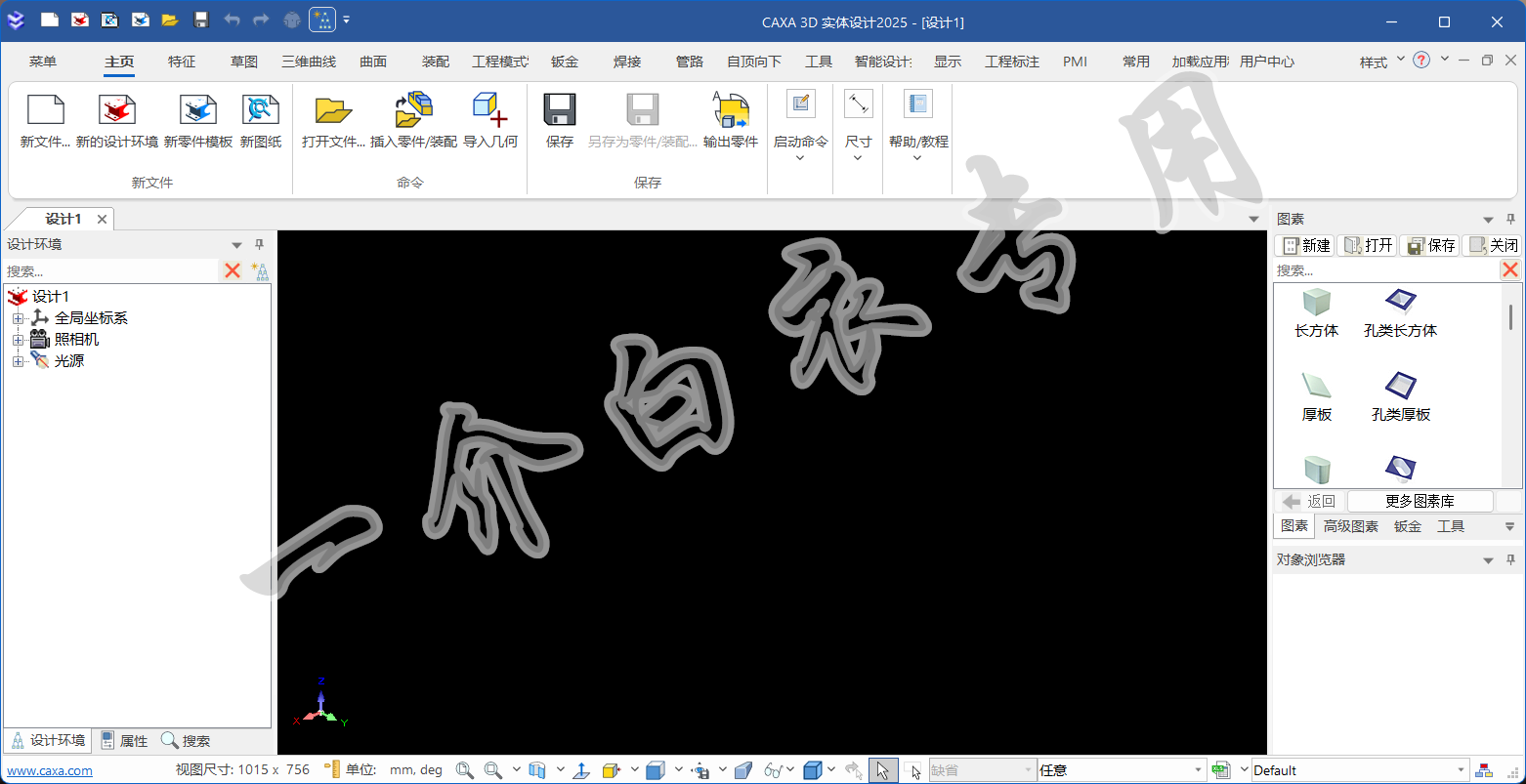Pin the 设计环境 panel
The height and width of the screenshot is (784, 1526).
tap(260, 245)
